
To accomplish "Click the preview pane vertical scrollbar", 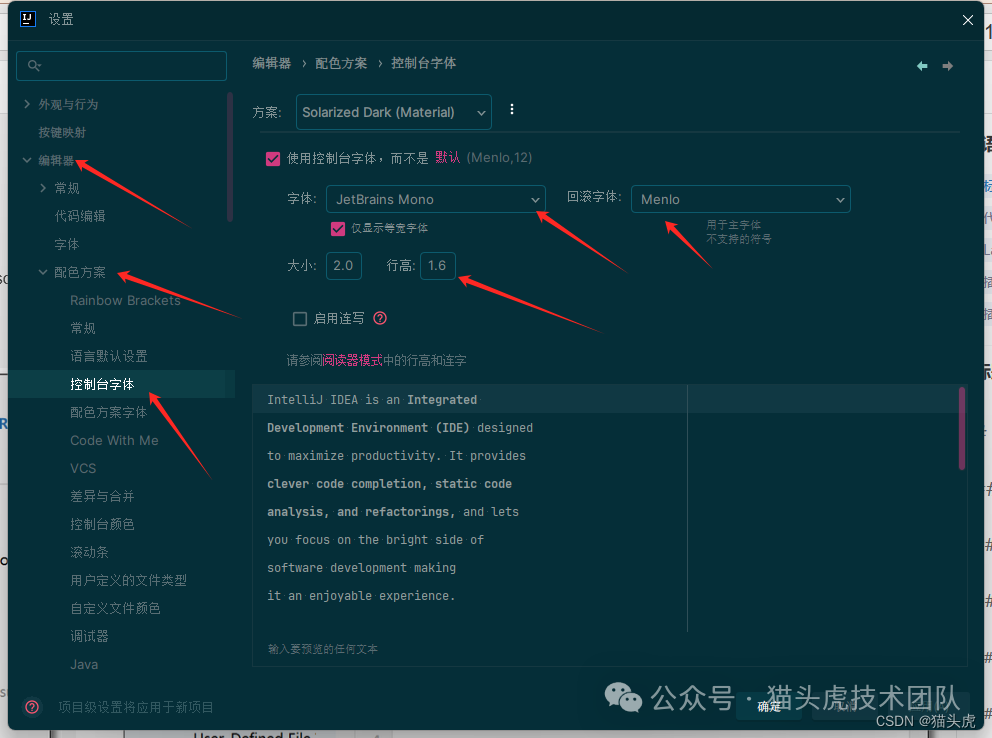I will (x=962, y=429).
